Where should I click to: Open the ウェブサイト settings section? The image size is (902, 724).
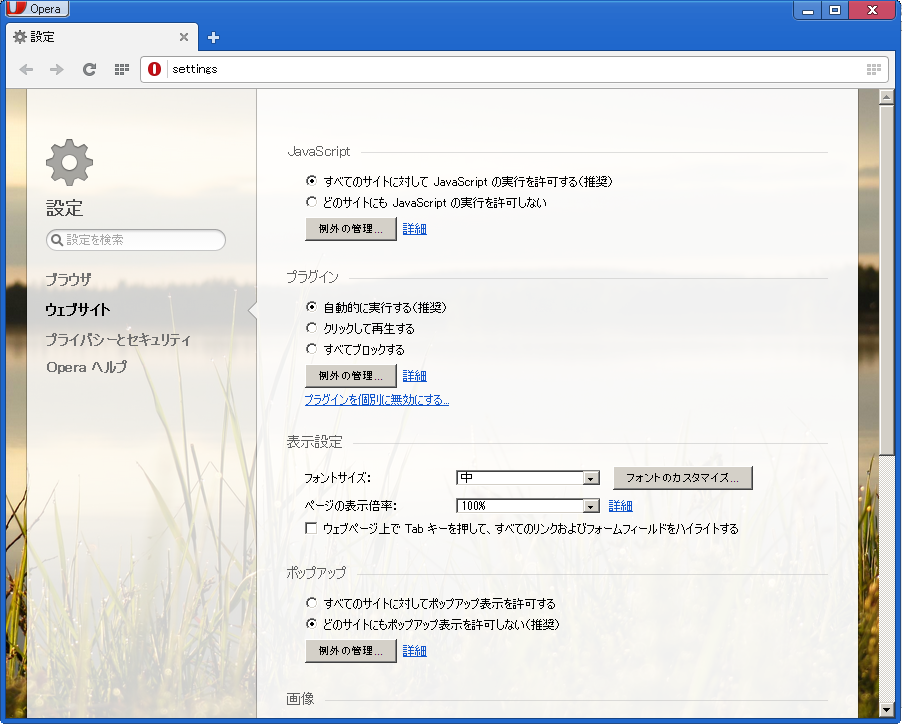[x=78, y=310]
